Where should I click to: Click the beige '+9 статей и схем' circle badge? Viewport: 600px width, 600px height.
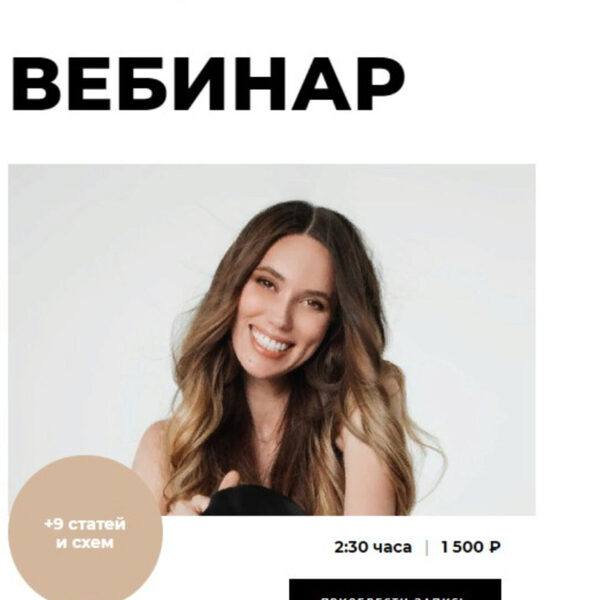point(85,528)
